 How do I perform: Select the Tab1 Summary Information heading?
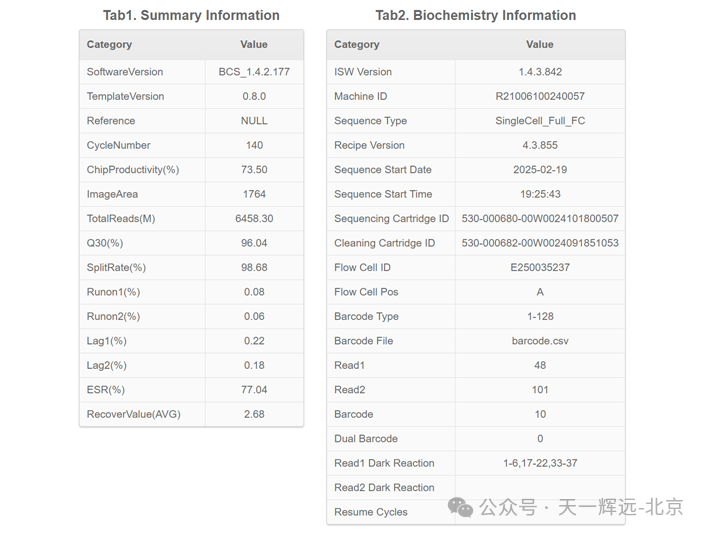(x=191, y=15)
